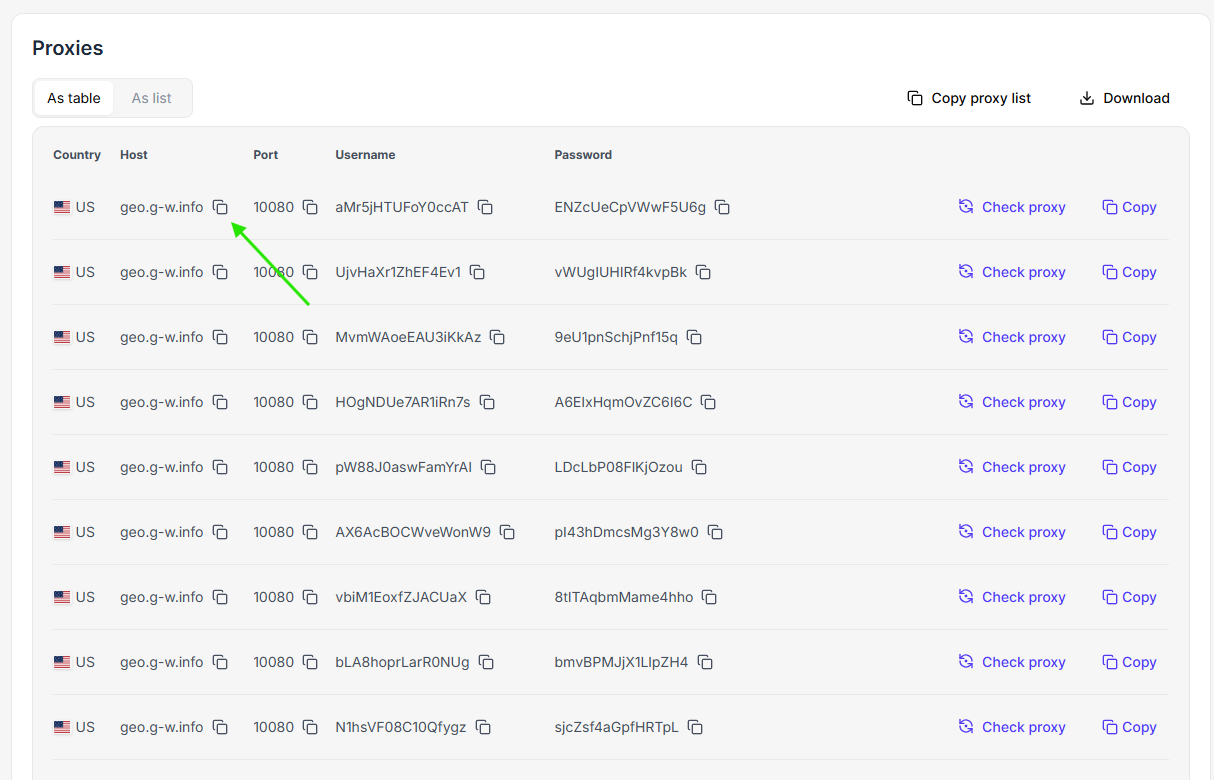Copy username MvmWAoeEAU3iKkAz icon
The height and width of the screenshot is (780, 1214).
pos(497,337)
